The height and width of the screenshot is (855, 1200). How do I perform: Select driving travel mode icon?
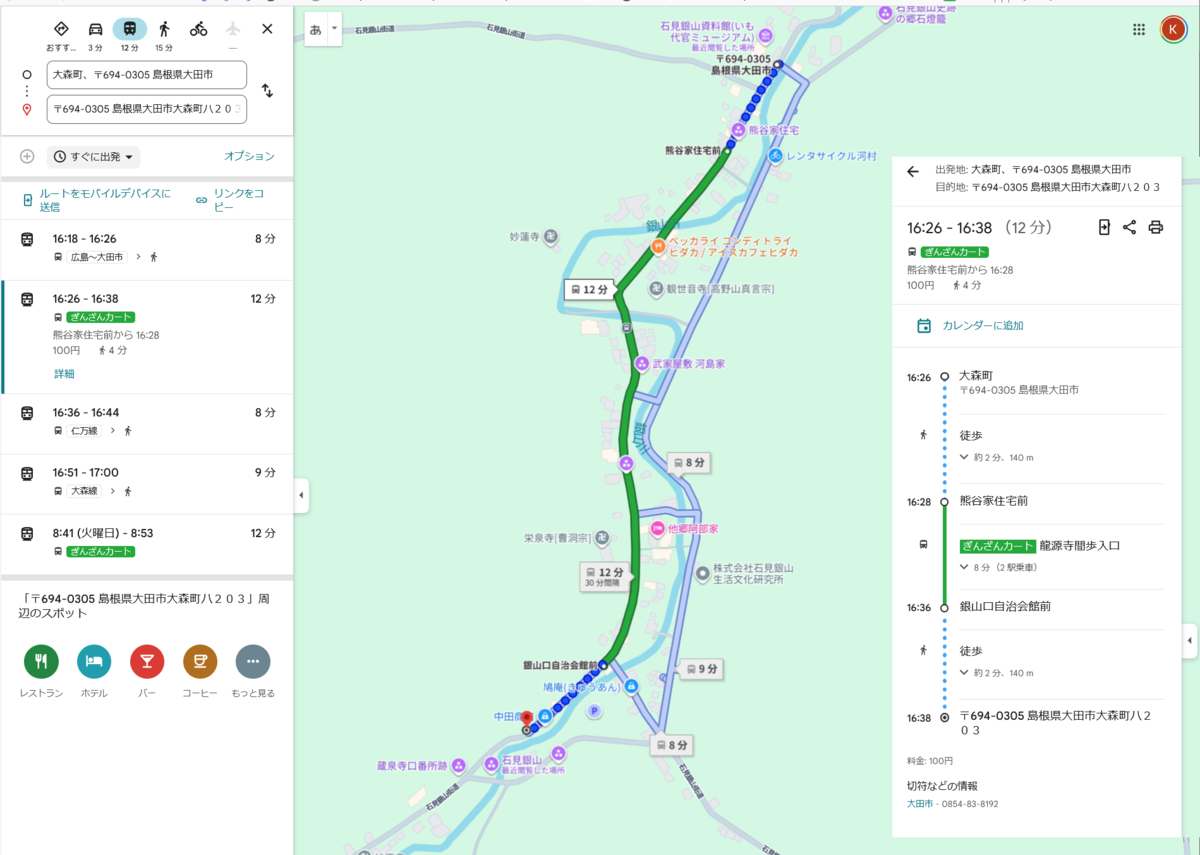95,29
